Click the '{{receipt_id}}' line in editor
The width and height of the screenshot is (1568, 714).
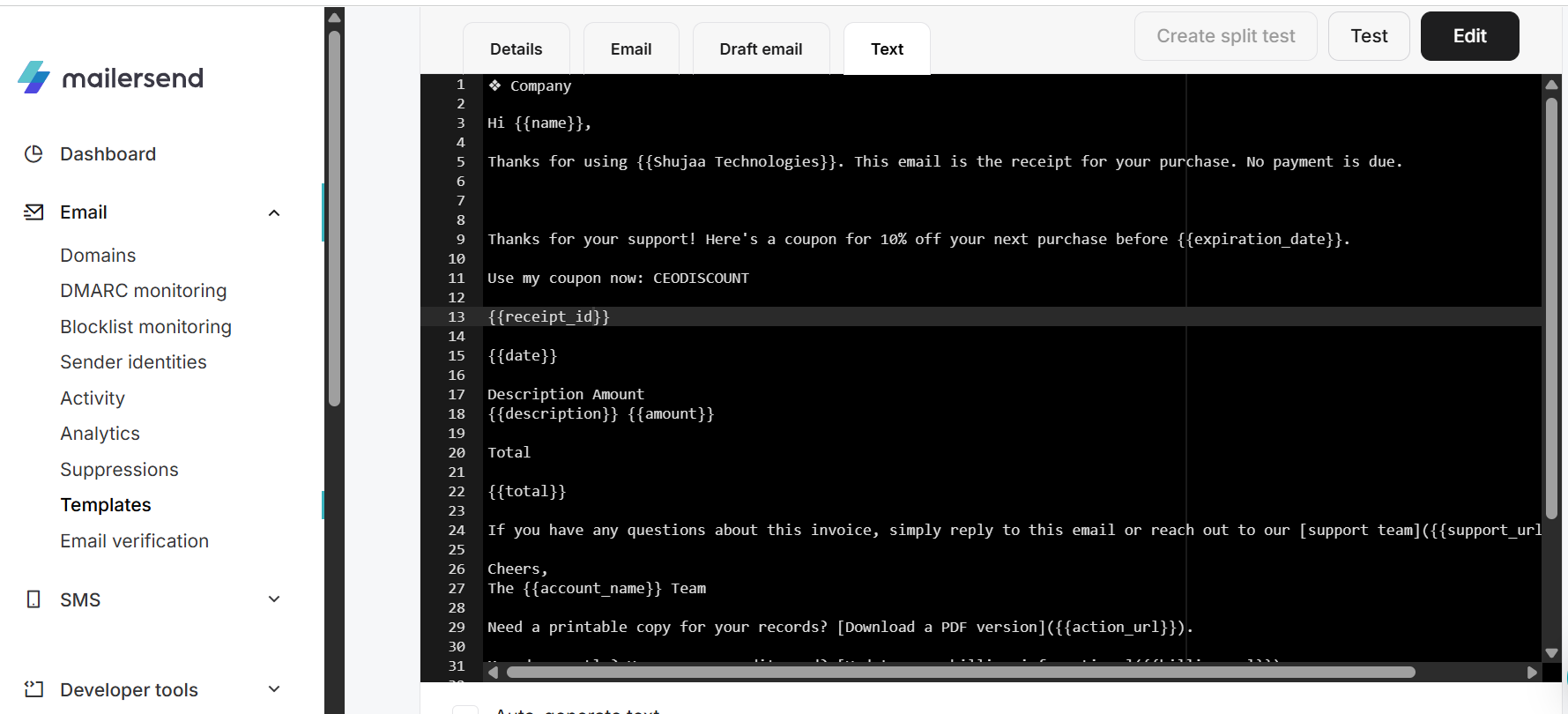click(x=548, y=316)
